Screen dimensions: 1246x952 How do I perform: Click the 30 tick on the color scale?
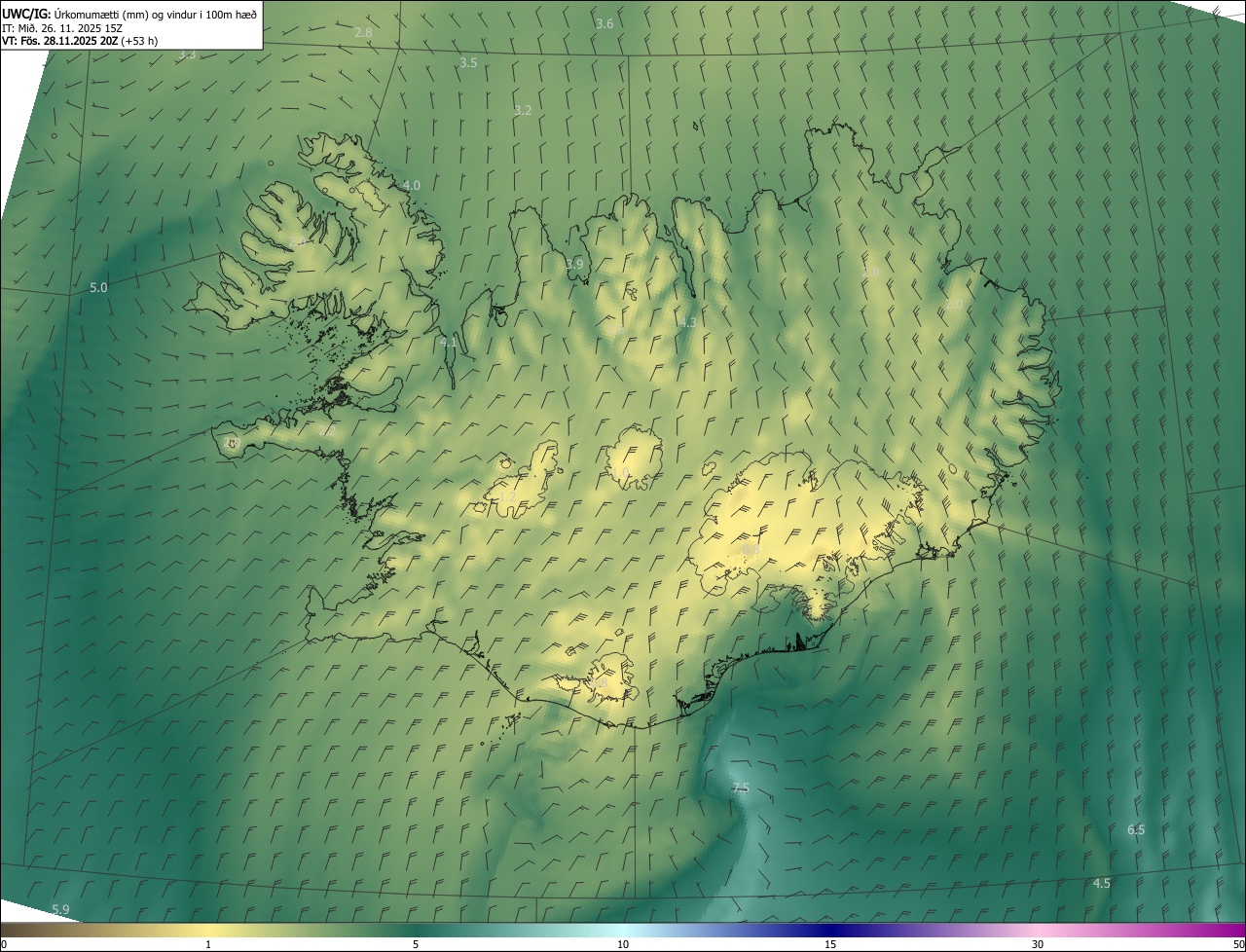click(x=1038, y=944)
